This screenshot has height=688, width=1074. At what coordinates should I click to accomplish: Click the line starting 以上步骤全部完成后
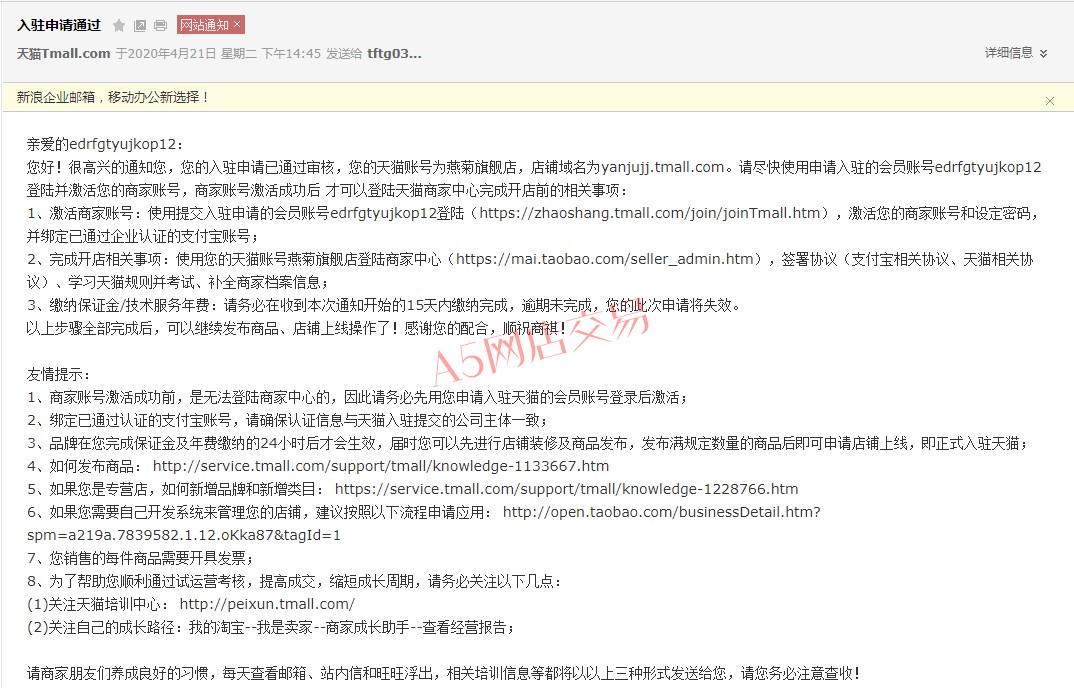[x=297, y=328]
